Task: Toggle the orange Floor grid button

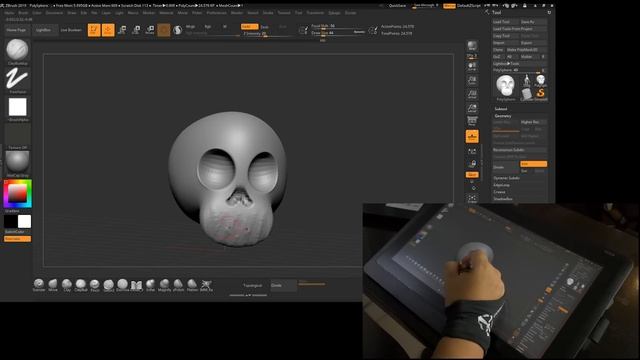Action: [x=472, y=136]
